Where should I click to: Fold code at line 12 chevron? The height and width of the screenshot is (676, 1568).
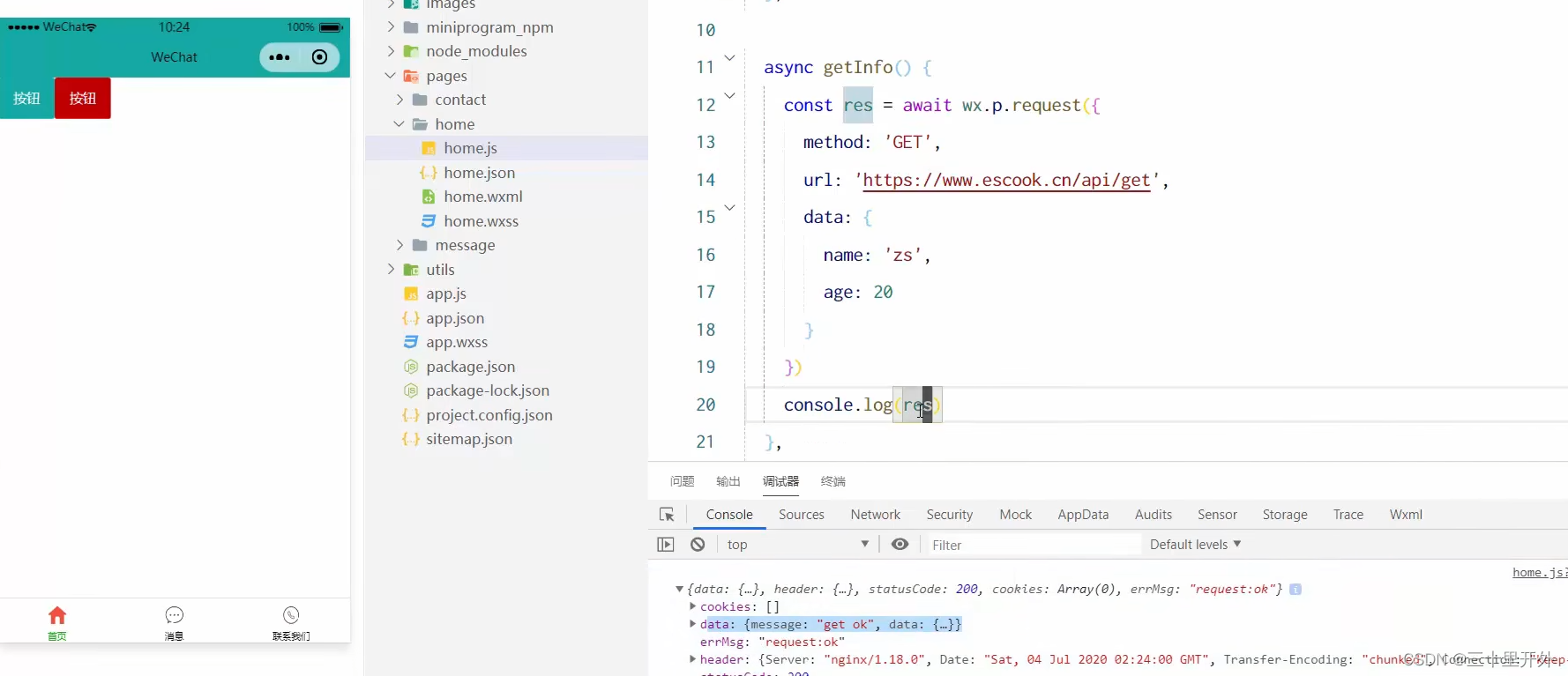729,95
